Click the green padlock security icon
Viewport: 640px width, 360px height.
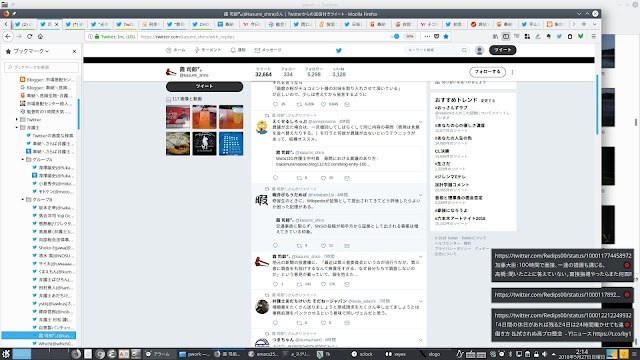click(x=97, y=37)
